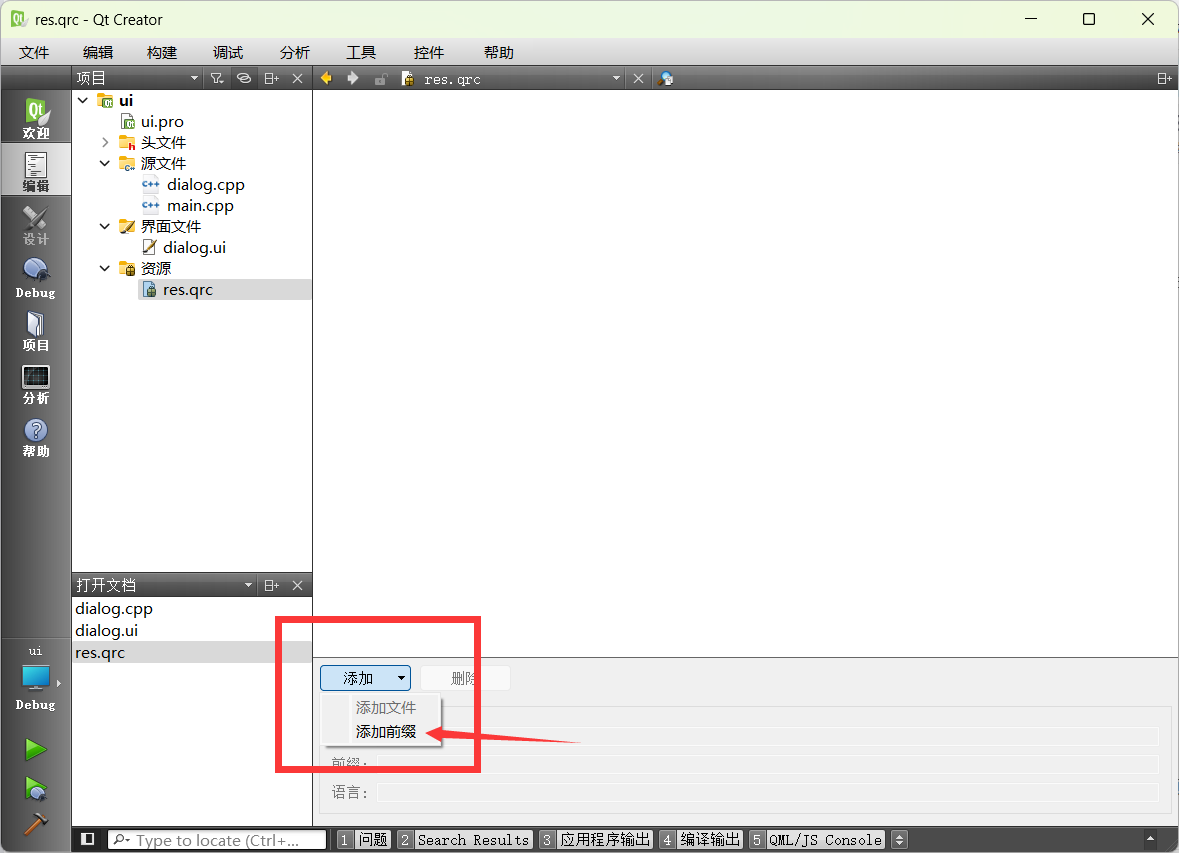Expand output pane with up arrow
The height and width of the screenshot is (853, 1179).
pyautogui.click(x=1150, y=839)
